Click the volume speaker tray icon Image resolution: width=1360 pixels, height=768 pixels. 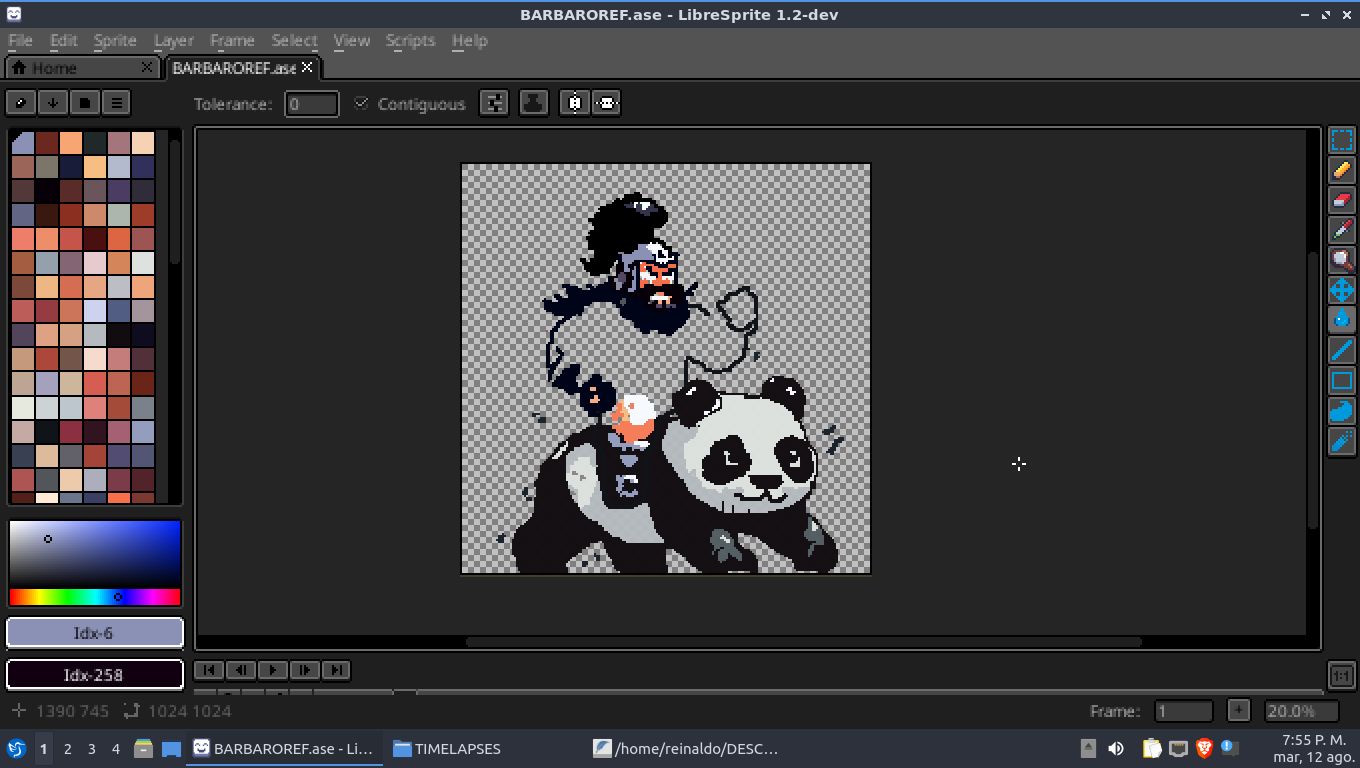click(1116, 748)
